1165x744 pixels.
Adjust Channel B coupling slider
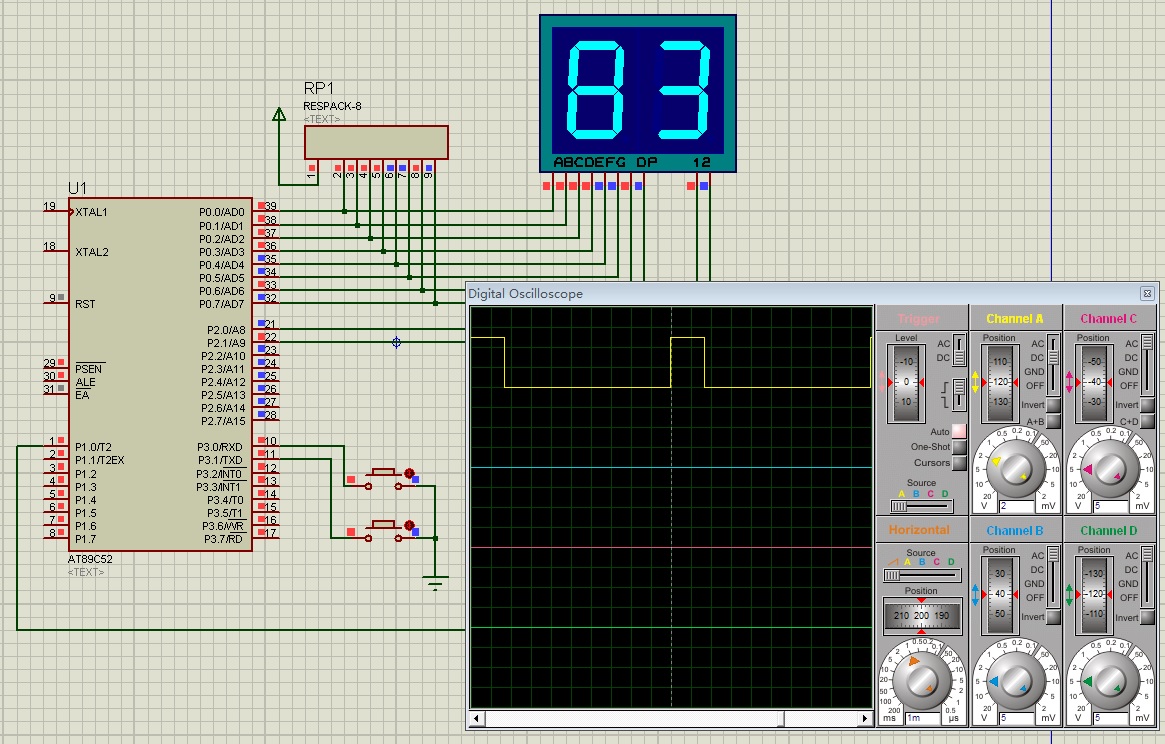pyautogui.click(x=1053, y=576)
